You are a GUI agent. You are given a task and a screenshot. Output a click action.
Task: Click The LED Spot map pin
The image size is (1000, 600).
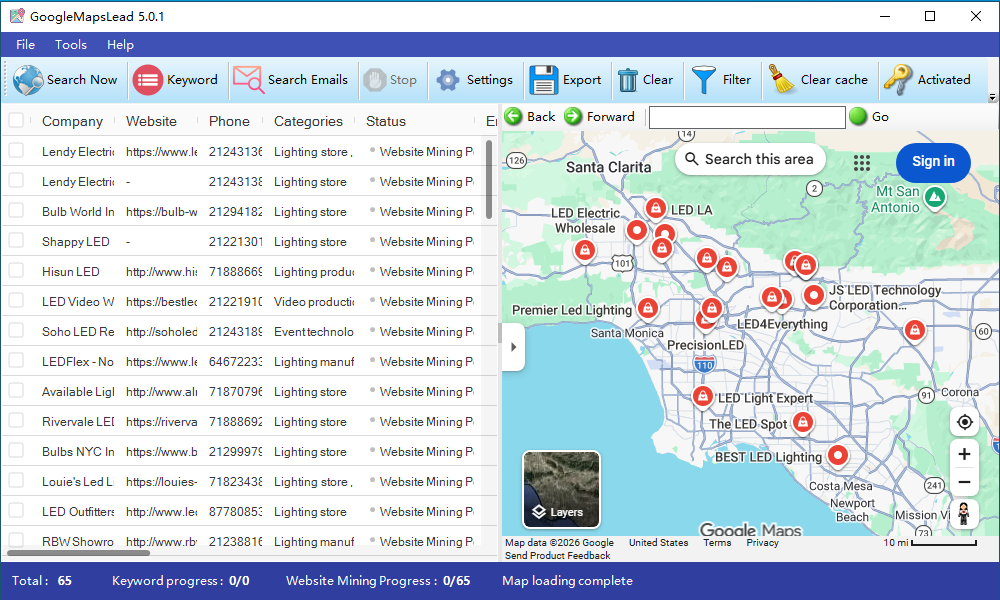tap(803, 423)
